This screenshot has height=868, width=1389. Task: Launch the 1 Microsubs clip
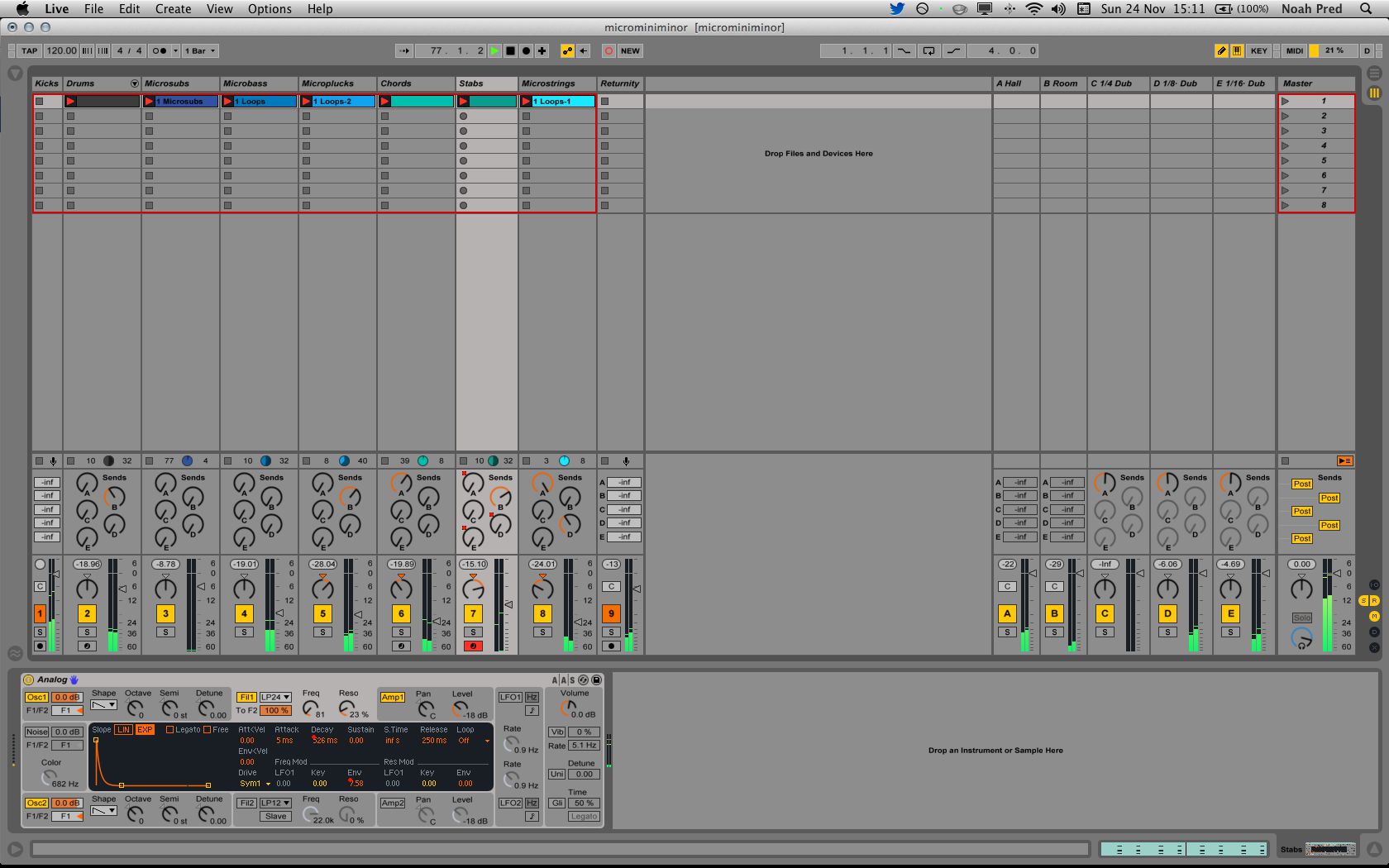point(150,102)
